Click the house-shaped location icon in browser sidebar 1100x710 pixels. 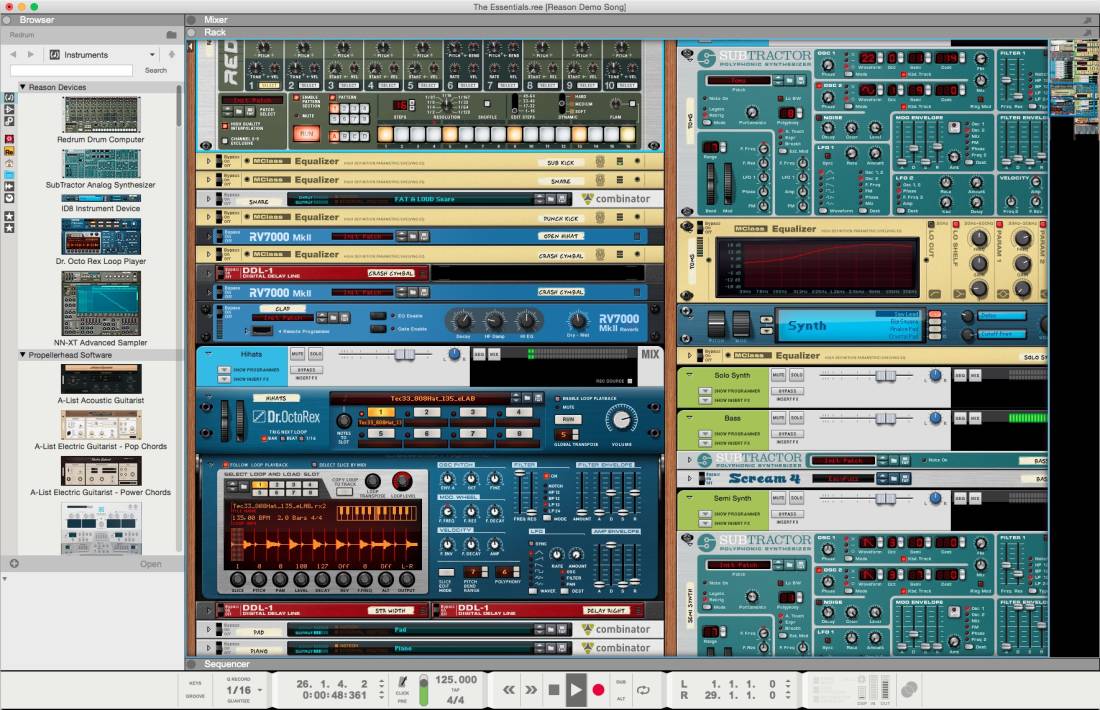pyautogui.click(x=9, y=163)
